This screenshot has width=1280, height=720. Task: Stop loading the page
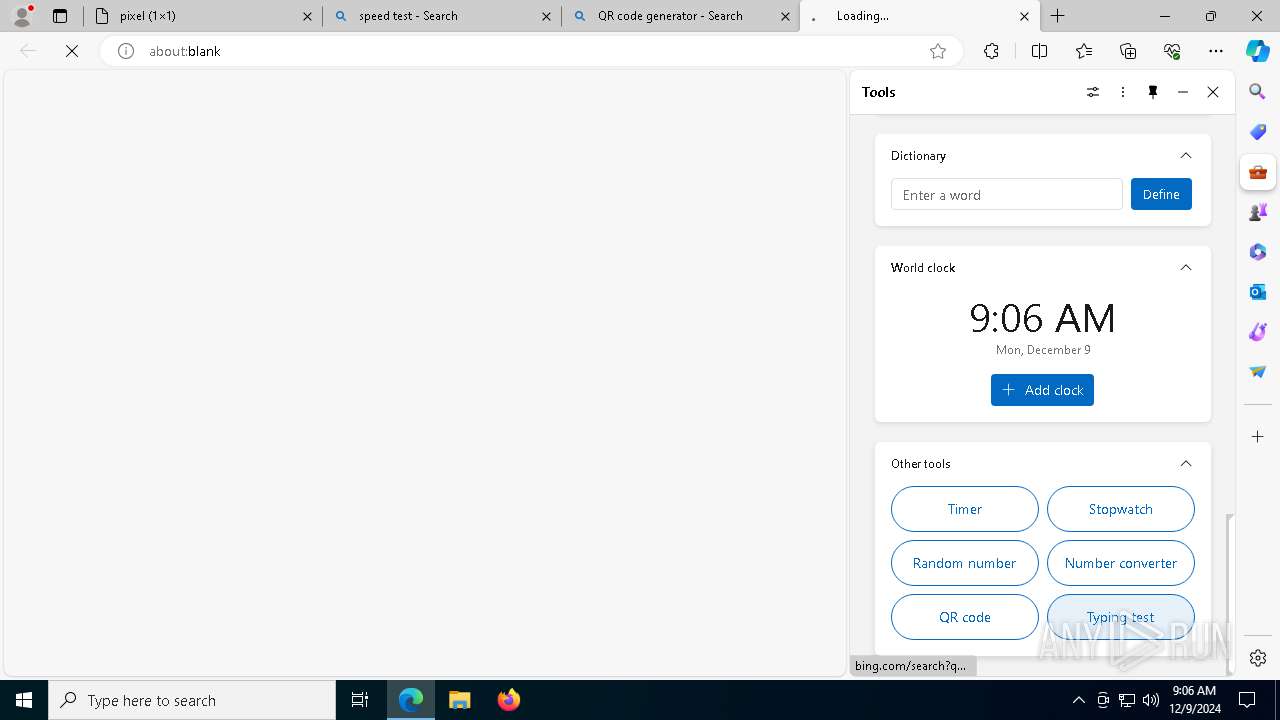pos(72,51)
